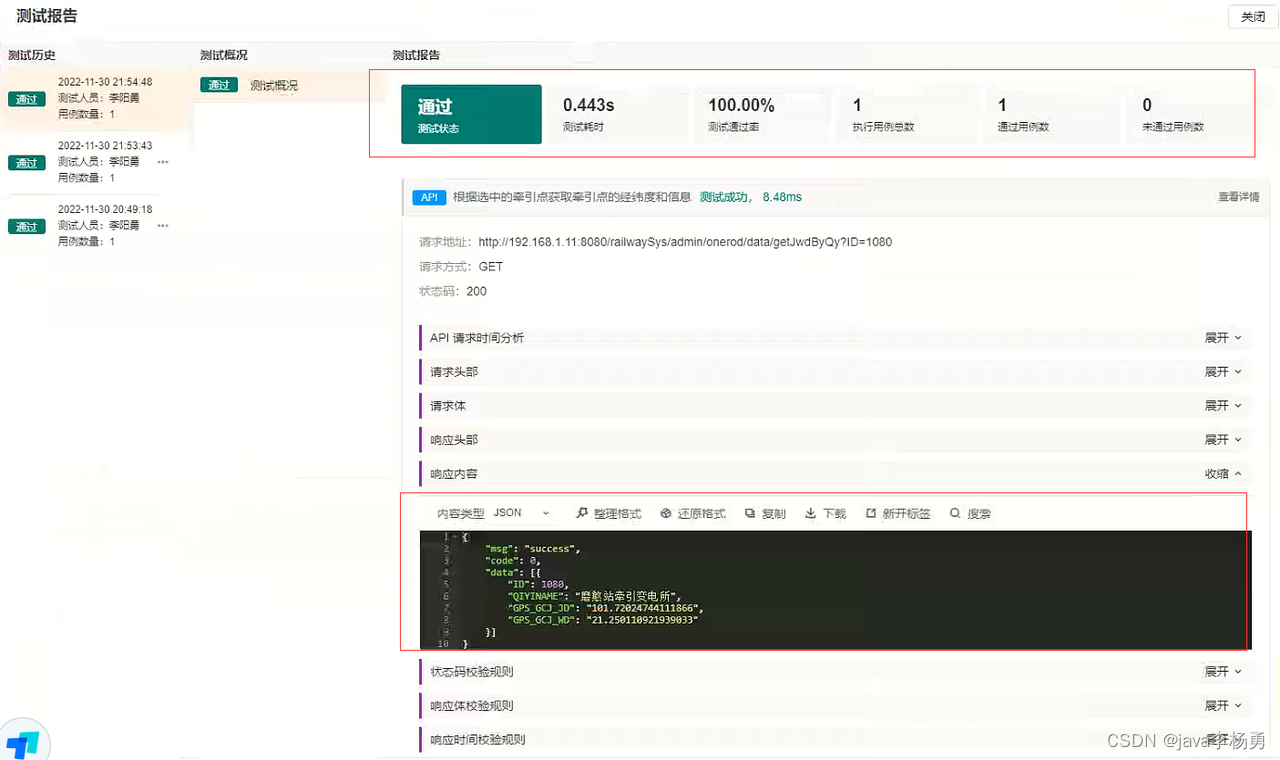This screenshot has height=760, width=1280.
Task: Fold JSON at line 1 arrow
Action: 454,537
